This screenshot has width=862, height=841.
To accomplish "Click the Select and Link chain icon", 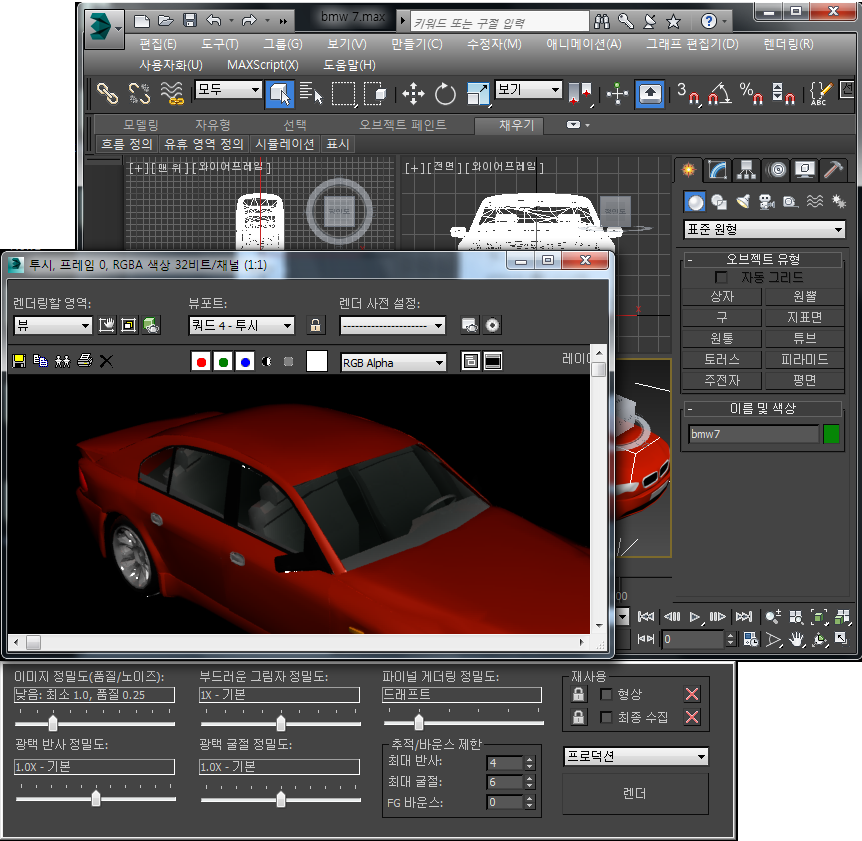I will click(107, 94).
